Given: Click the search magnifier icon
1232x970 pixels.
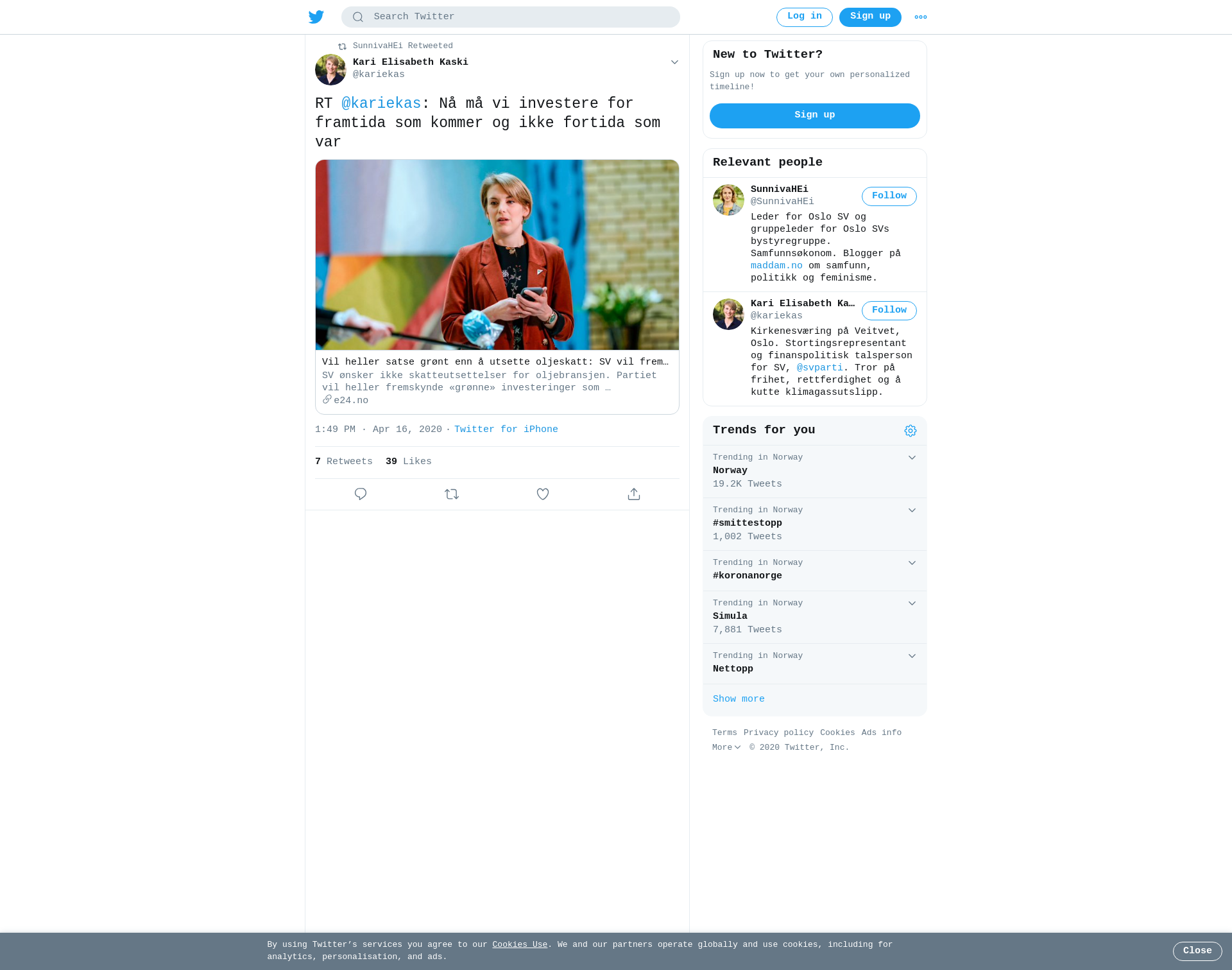Looking at the screenshot, I should (358, 17).
